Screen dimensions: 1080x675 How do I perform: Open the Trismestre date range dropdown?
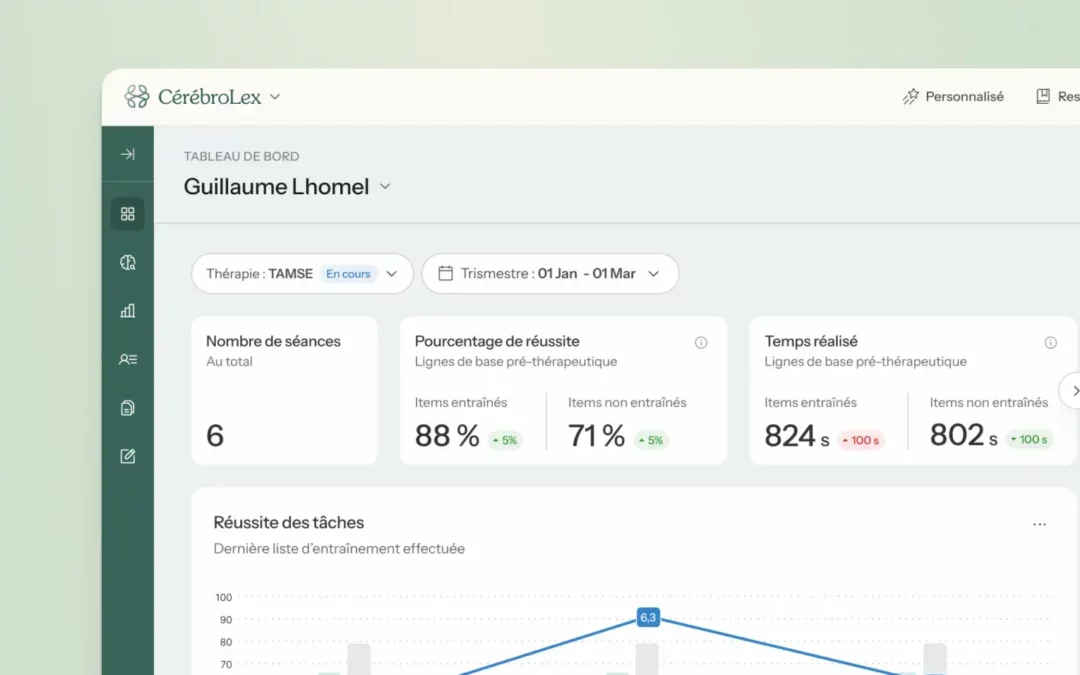tap(550, 273)
